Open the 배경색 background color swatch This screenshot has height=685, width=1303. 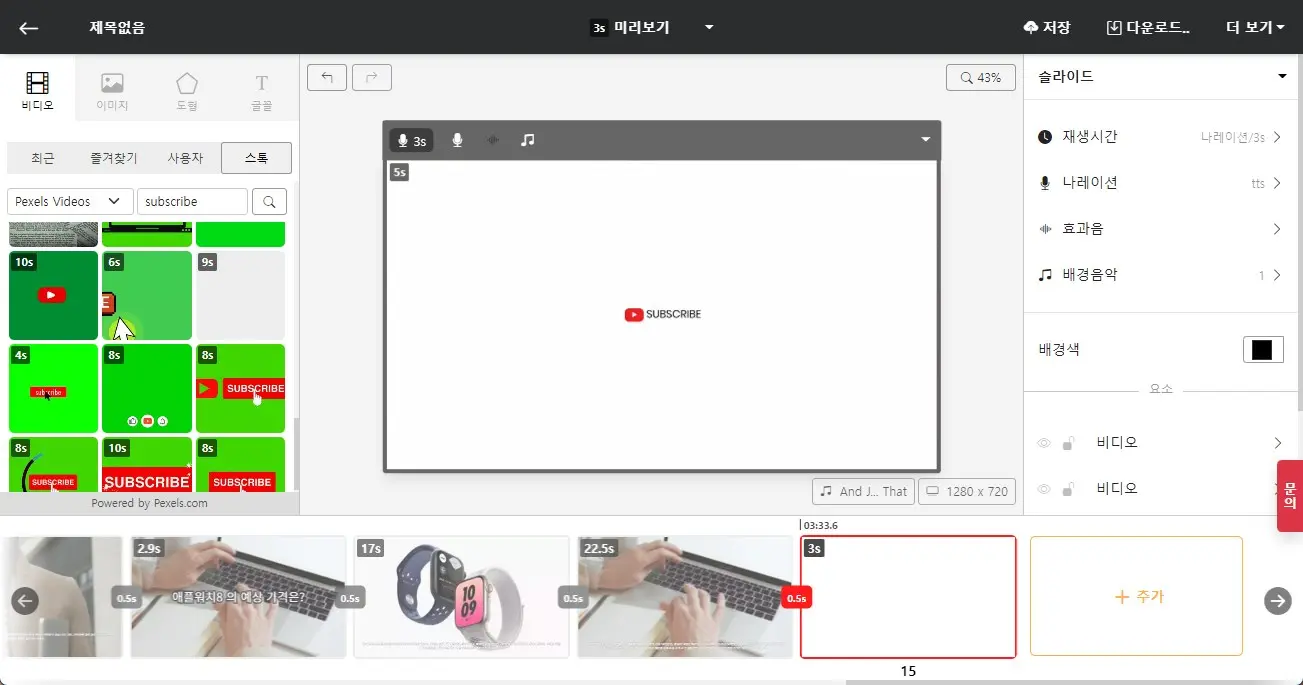point(1263,349)
